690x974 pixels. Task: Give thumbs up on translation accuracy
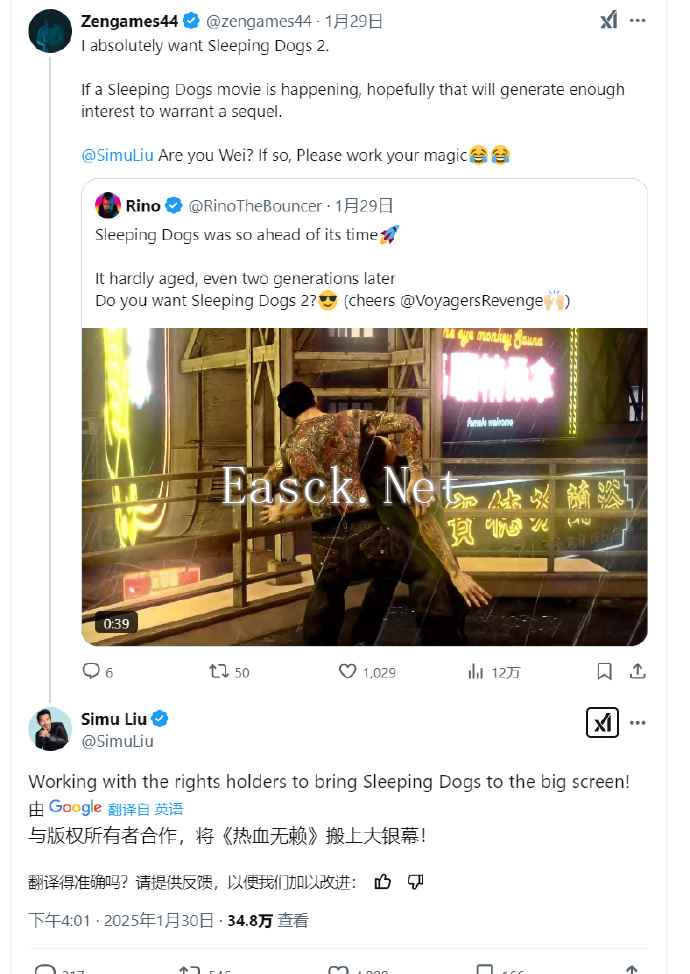pos(383,881)
